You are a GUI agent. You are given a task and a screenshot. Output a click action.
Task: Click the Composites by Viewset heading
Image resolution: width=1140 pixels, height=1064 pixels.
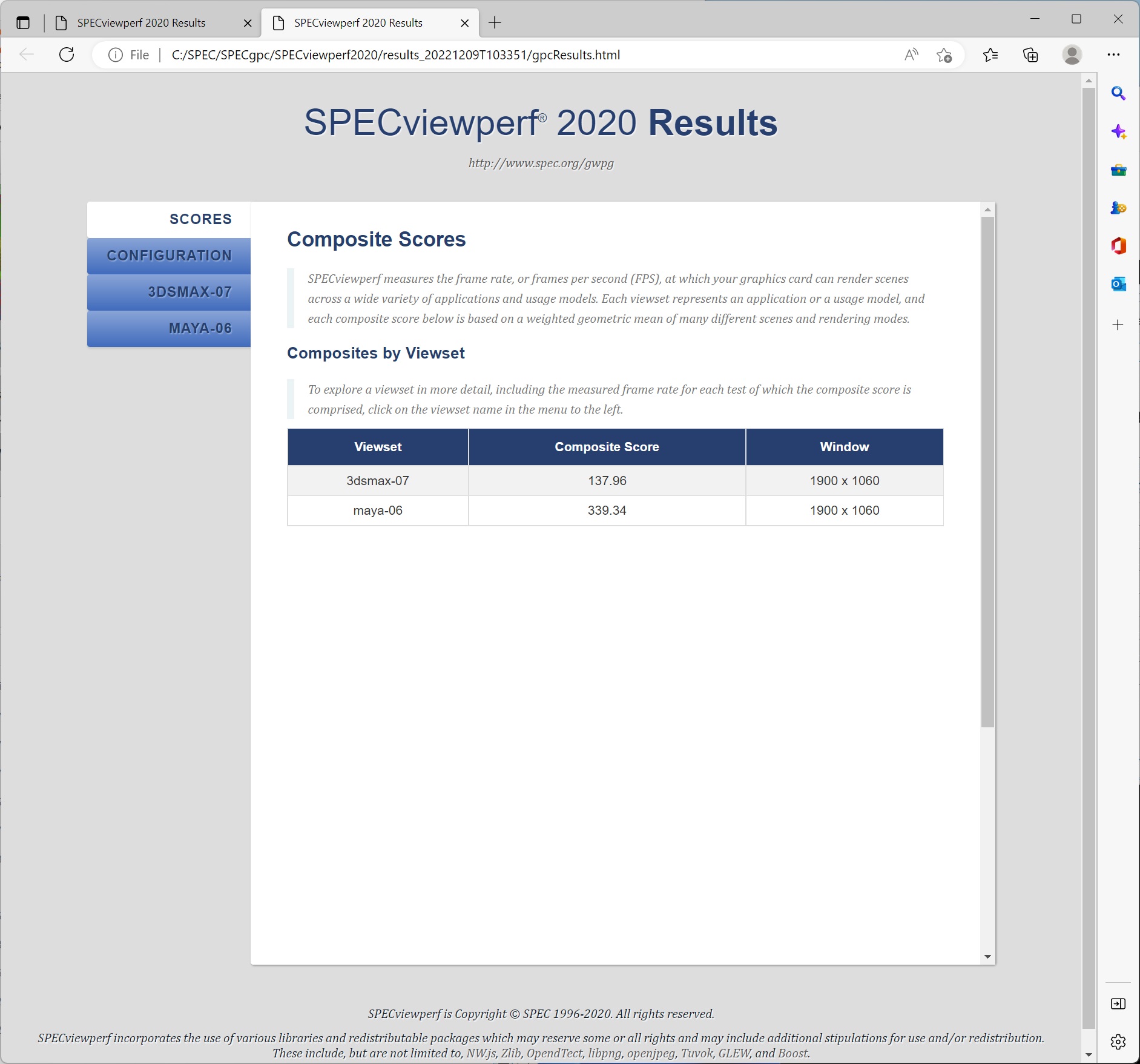(x=376, y=353)
